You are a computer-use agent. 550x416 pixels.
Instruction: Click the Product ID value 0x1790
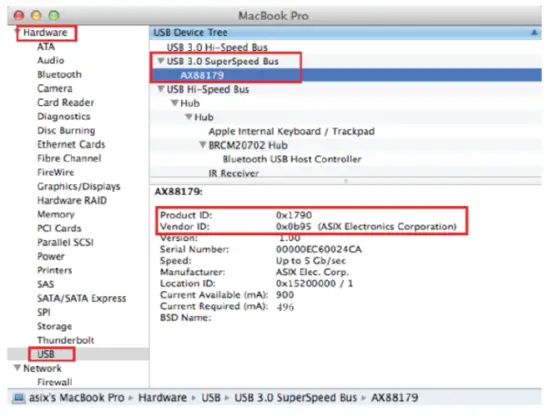(x=294, y=215)
